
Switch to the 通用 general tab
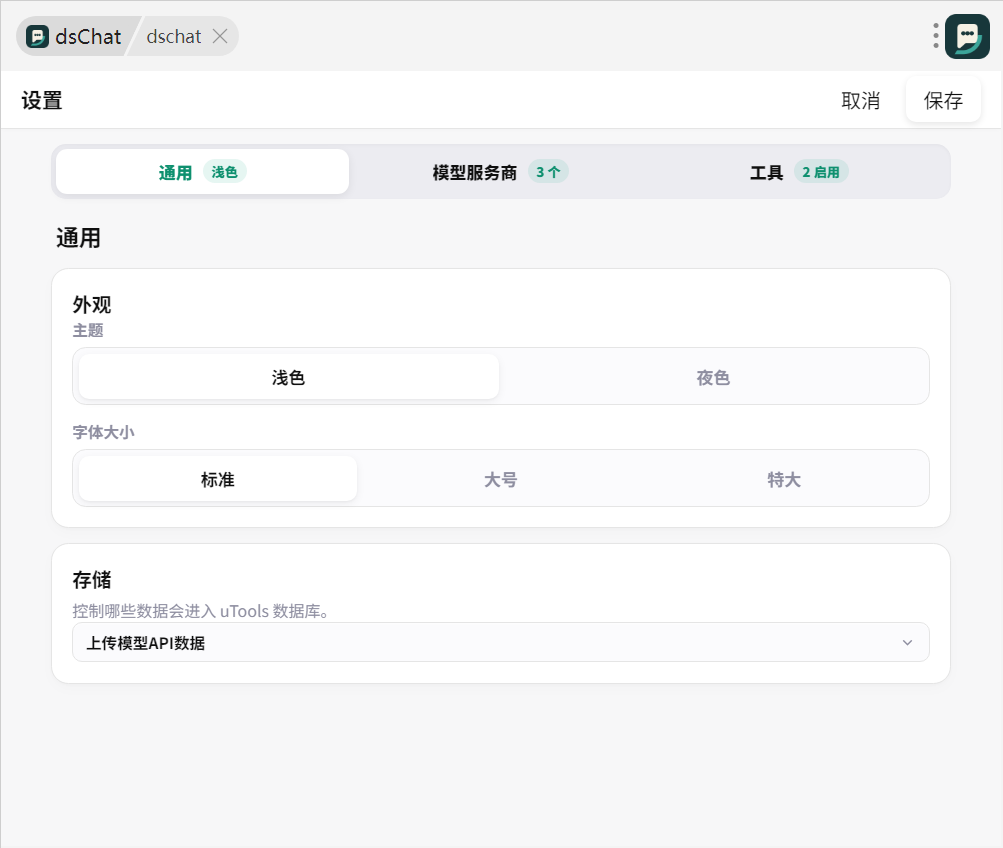(202, 171)
